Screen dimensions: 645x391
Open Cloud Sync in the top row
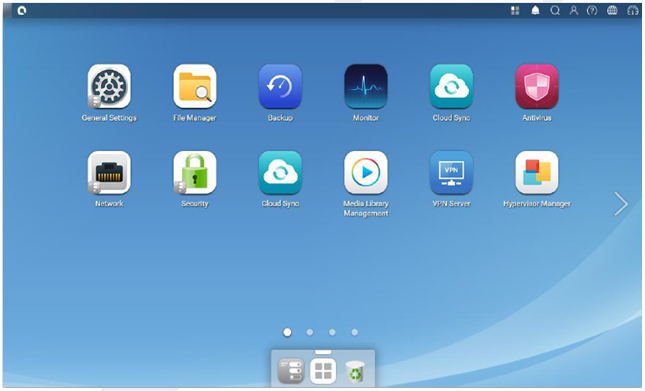coord(451,86)
